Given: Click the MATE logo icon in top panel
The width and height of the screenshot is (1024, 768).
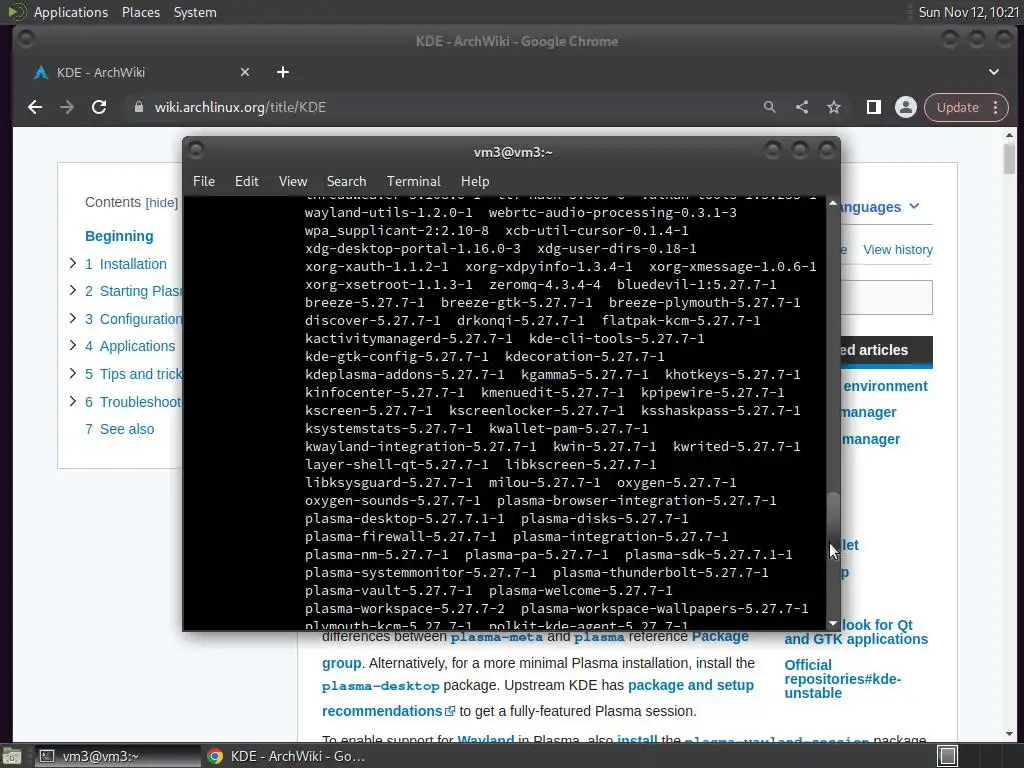Looking at the screenshot, I should click(16, 12).
